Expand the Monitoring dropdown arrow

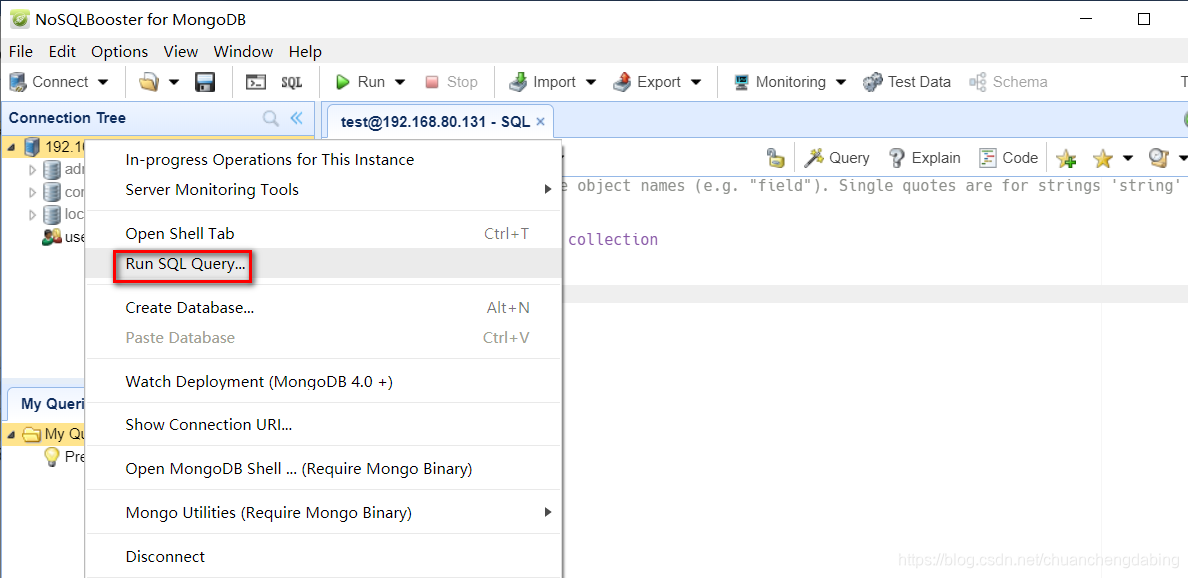coord(840,82)
